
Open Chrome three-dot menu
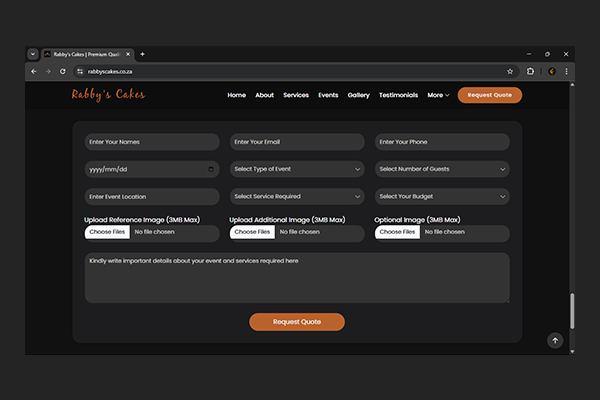click(566, 72)
